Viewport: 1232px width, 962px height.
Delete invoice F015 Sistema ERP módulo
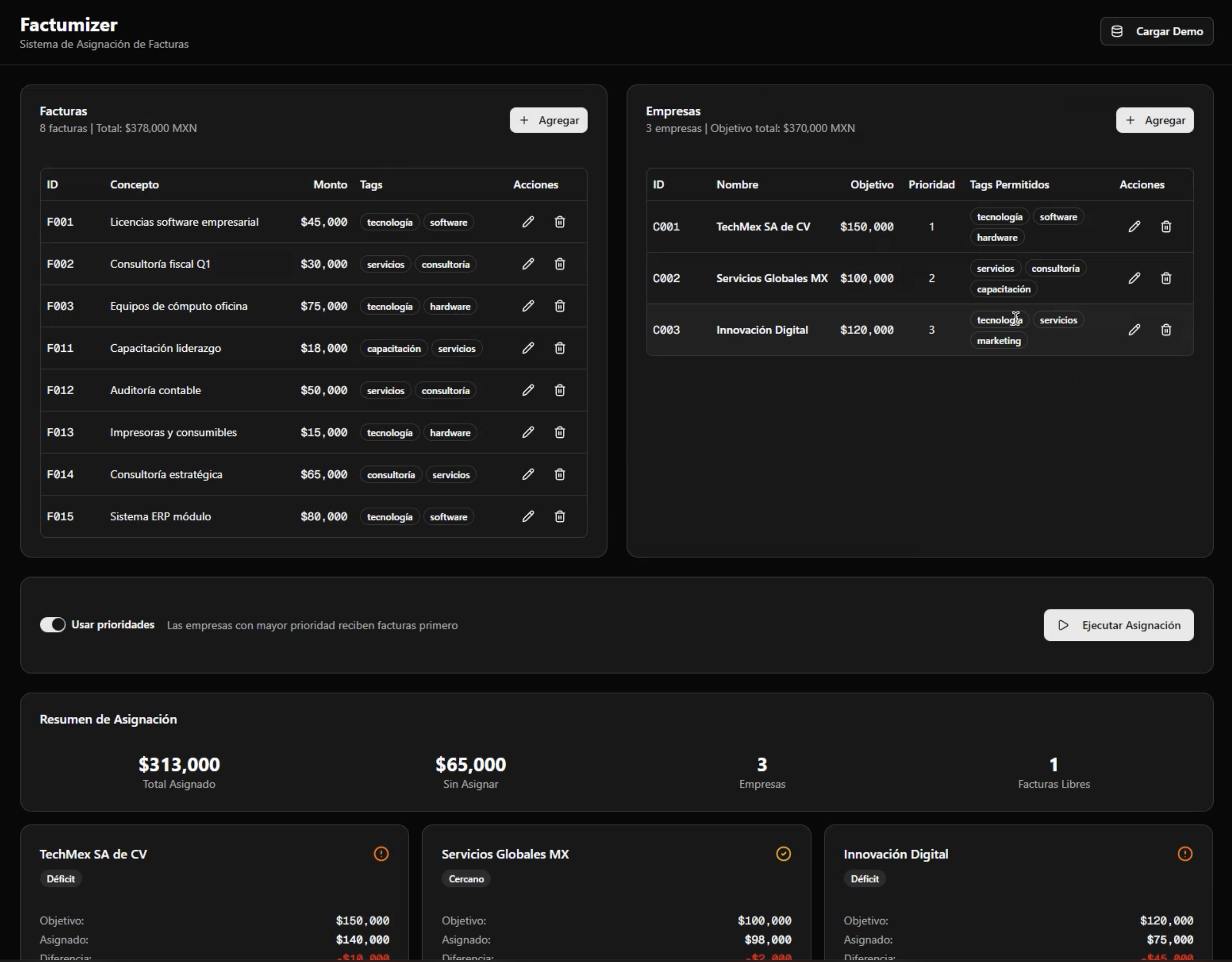click(559, 516)
